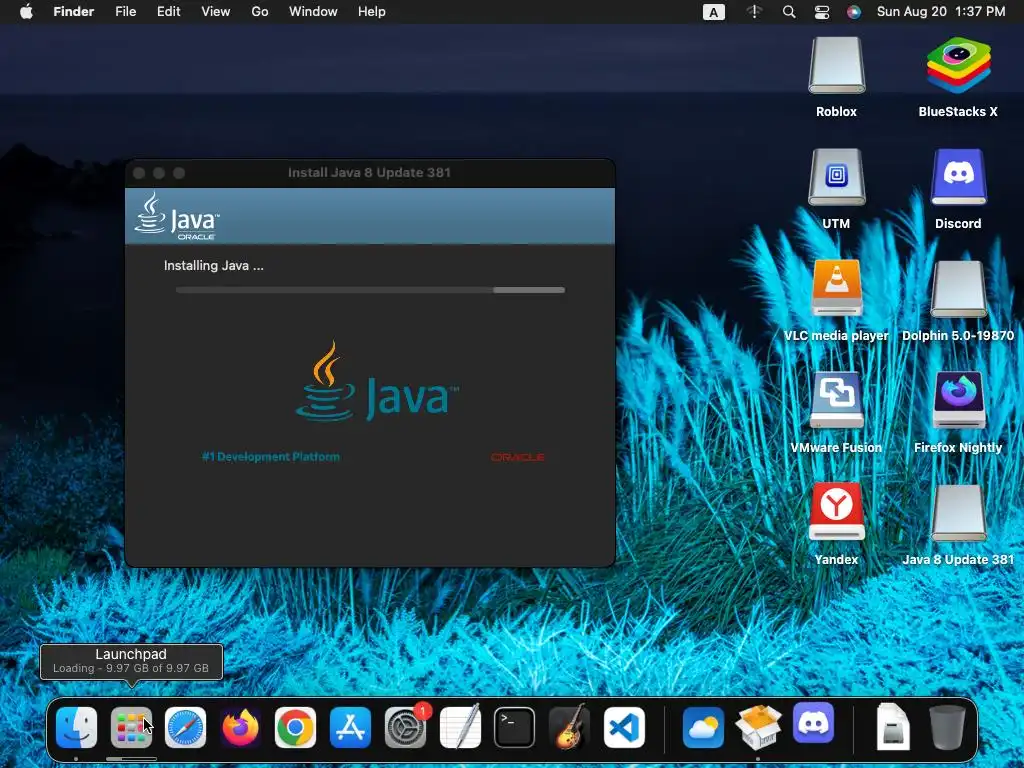Open the Trash in the Dock
The image size is (1024, 768).
[947, 727]
